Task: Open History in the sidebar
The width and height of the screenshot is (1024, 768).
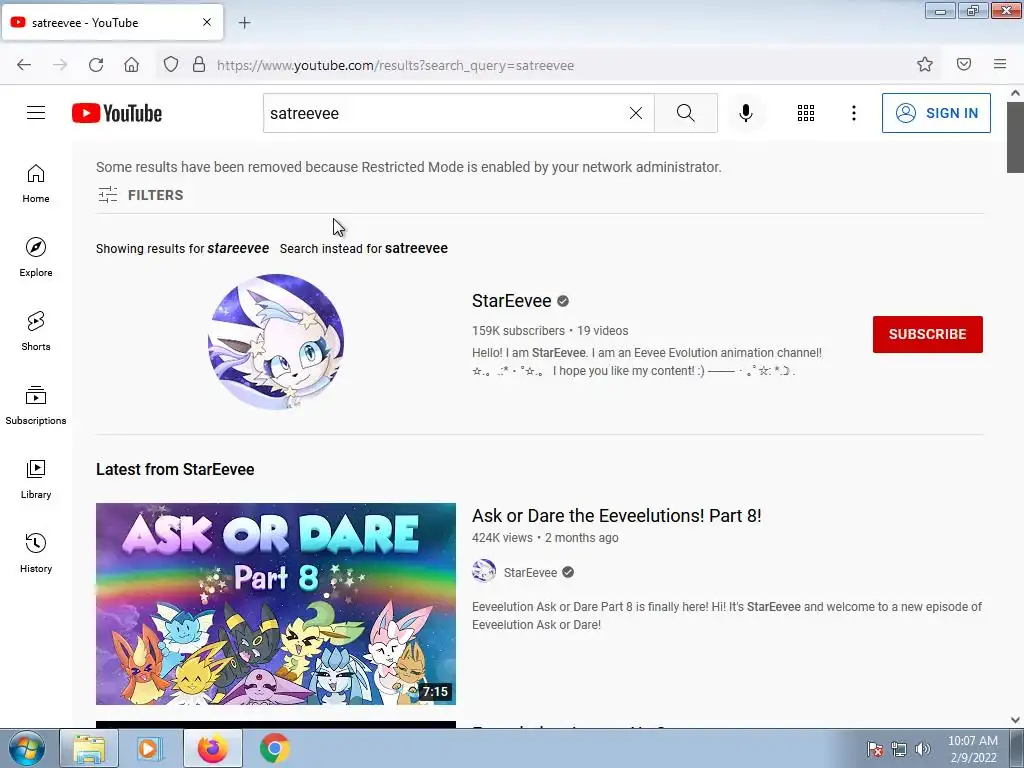Action: pos(36,553)
